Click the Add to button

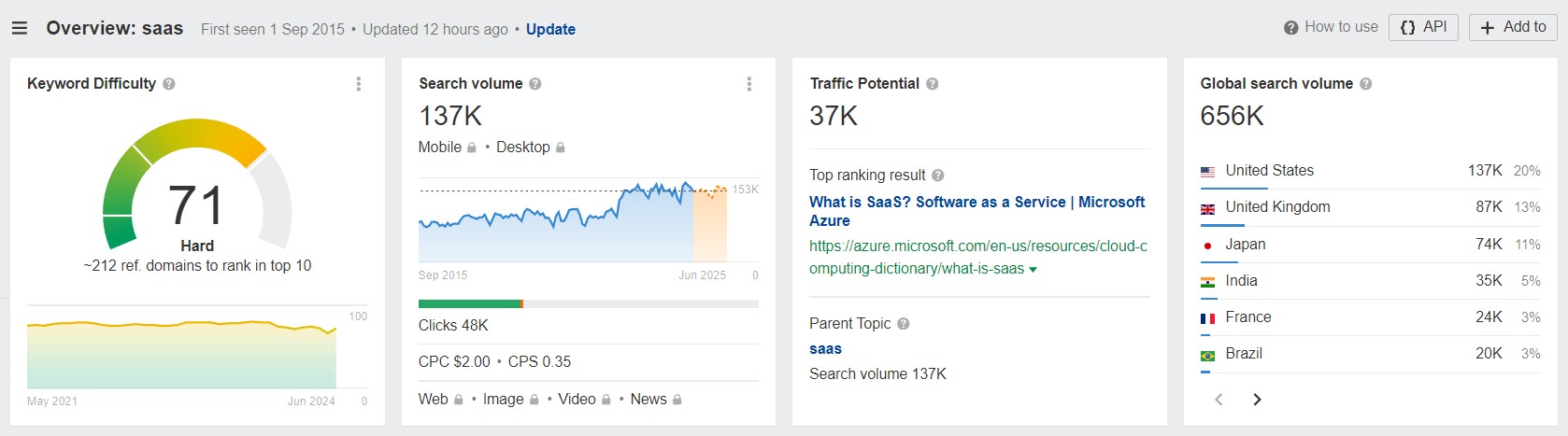[1513, 27]
